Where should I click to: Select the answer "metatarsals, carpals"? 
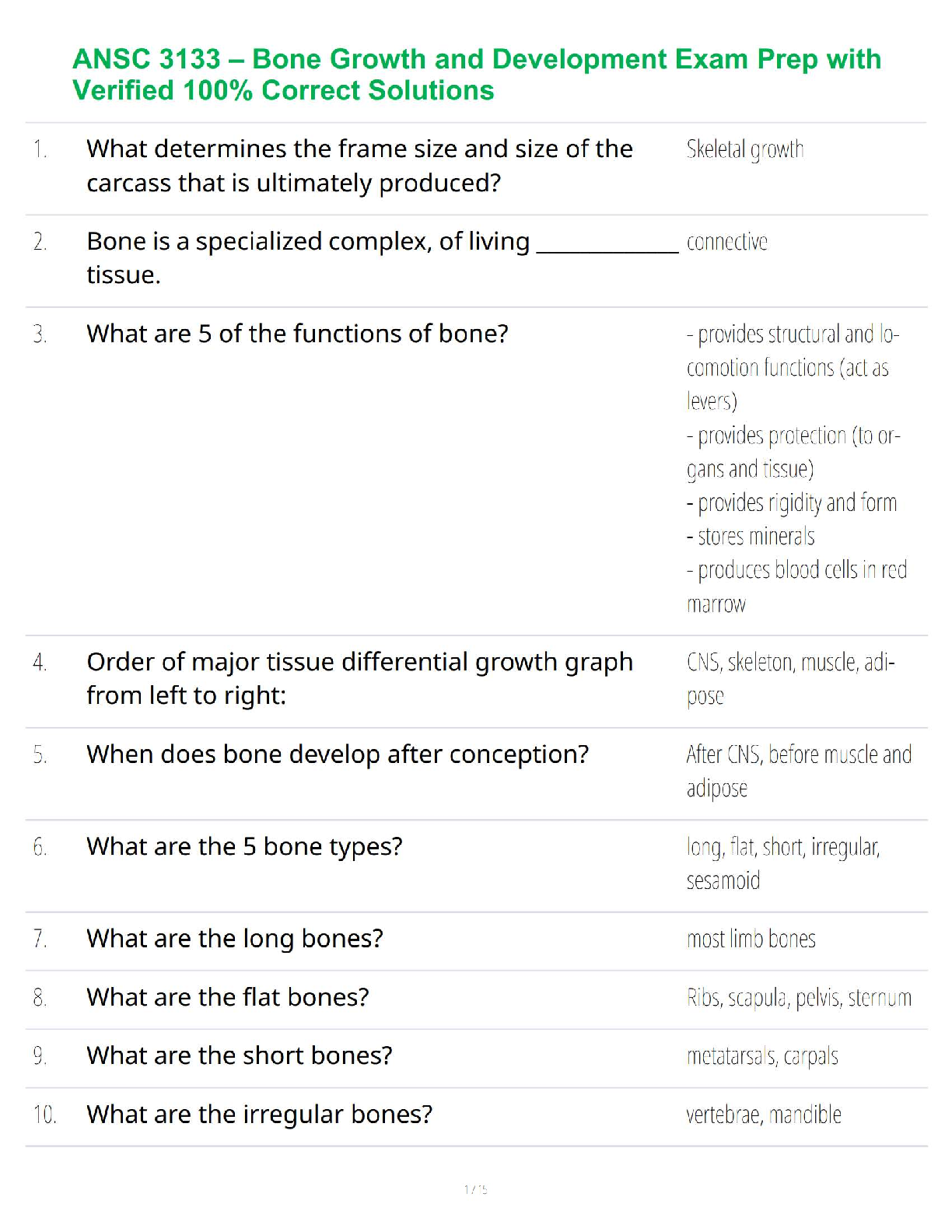tap(761, 1056)
